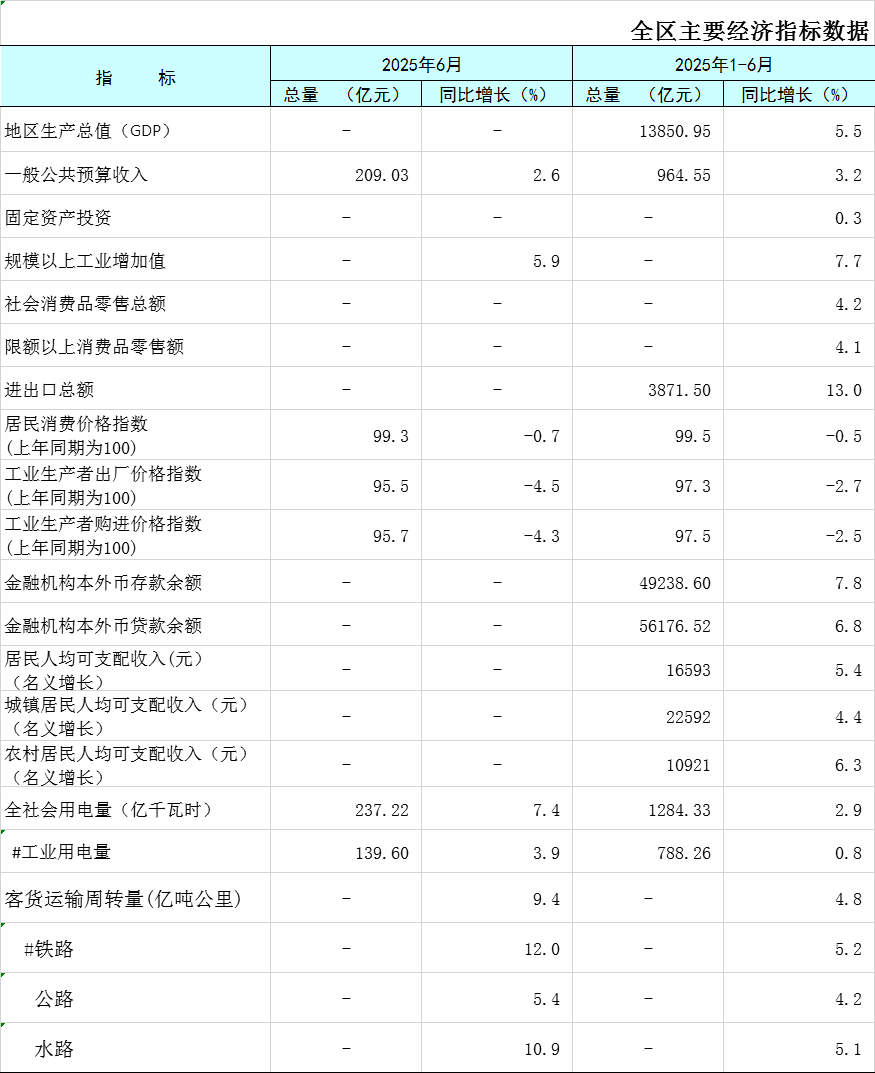Select the deposit balance cell 49238.60
The width and height of the screenshot is (875, 1073).
677,583
